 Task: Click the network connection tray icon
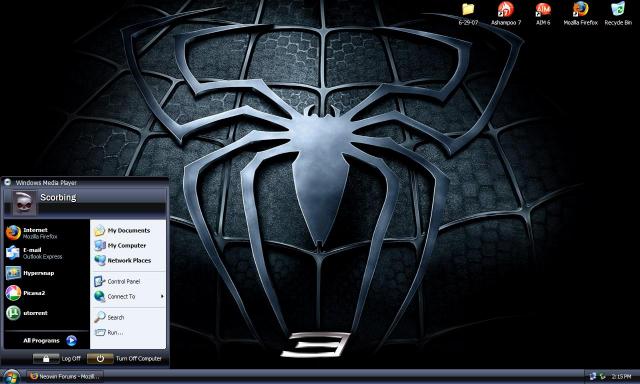592,377
